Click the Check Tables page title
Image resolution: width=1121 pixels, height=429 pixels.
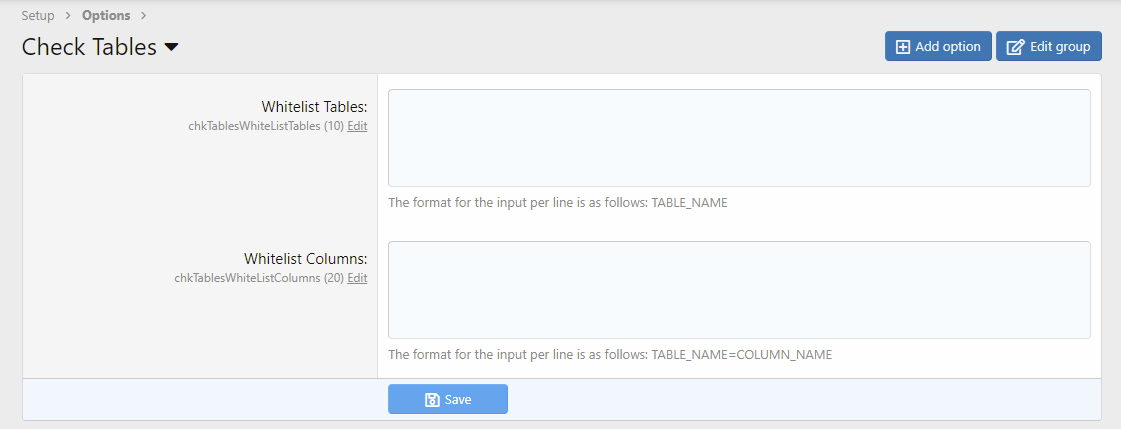pos(89,46)
